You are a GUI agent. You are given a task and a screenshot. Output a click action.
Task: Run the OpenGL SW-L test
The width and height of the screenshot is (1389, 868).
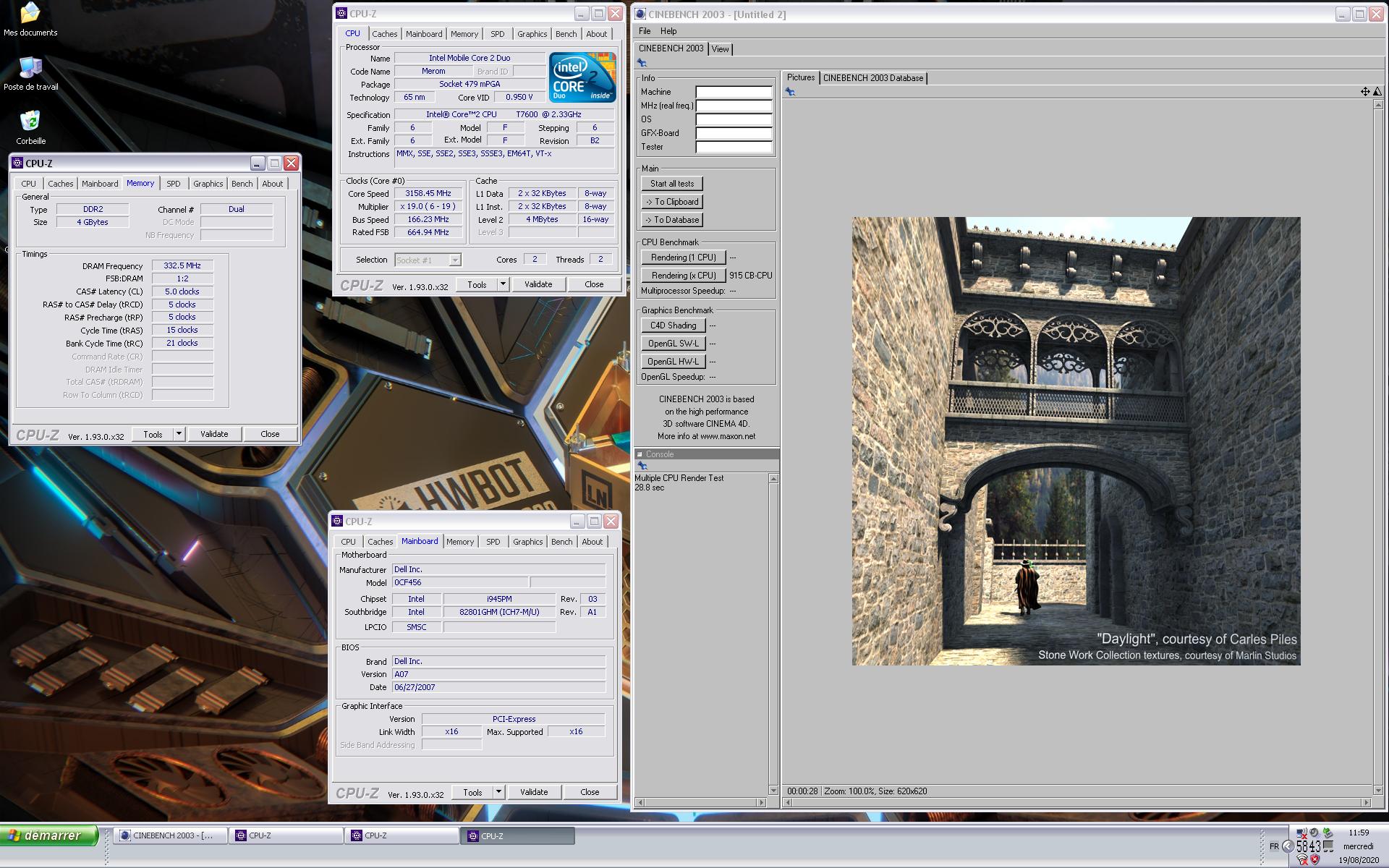click(674, 344)
